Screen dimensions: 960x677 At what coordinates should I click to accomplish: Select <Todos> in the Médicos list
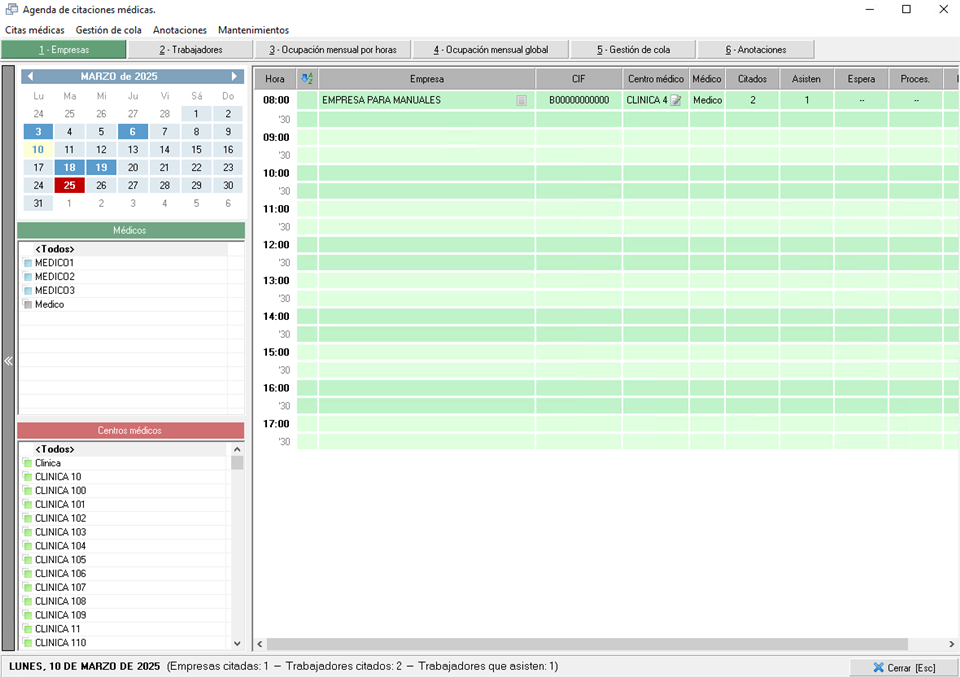55,249
